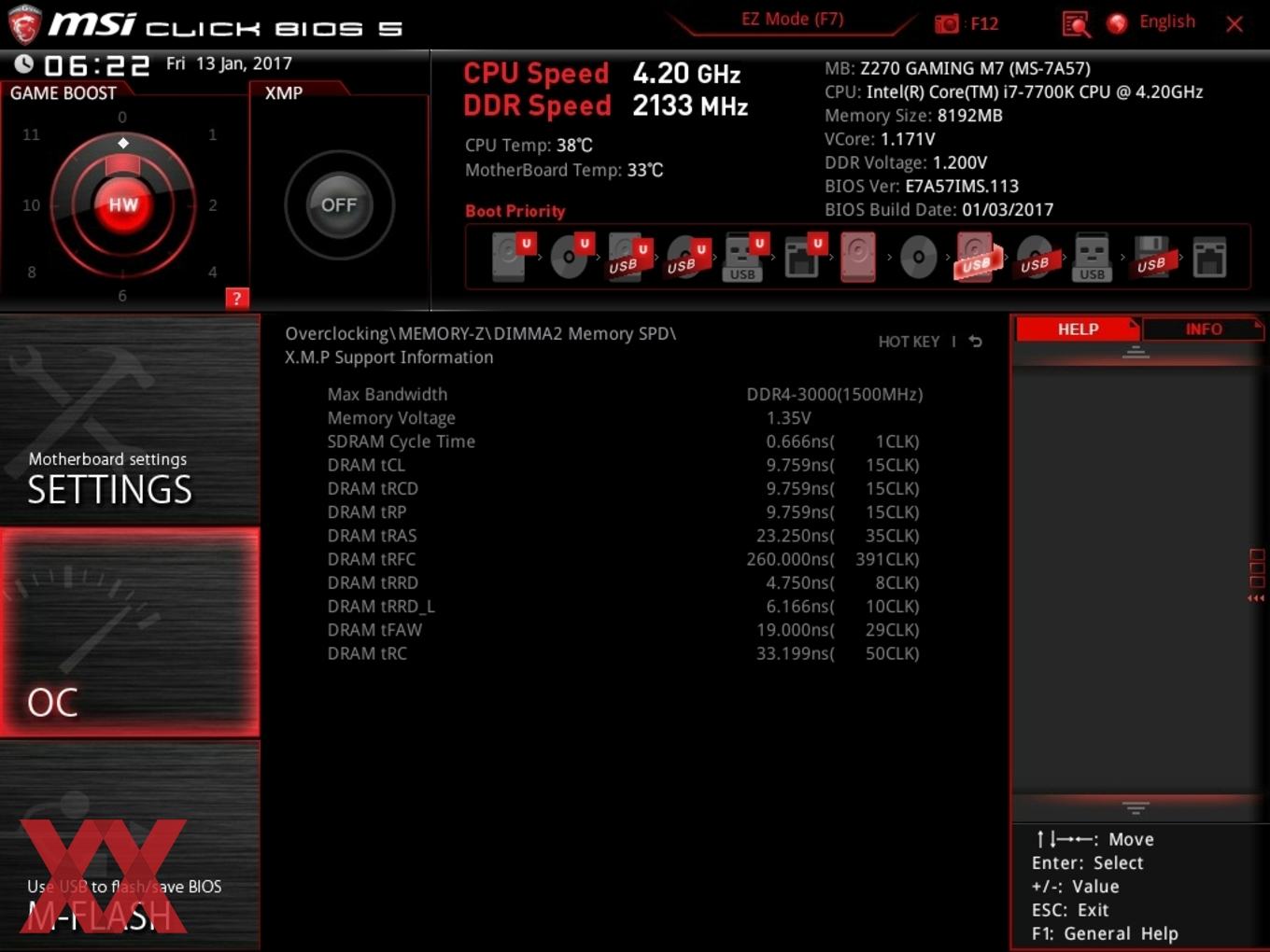Click the Game Boost dial number 4
Viewport: 1270px width, 952px height.
point(213,272)
